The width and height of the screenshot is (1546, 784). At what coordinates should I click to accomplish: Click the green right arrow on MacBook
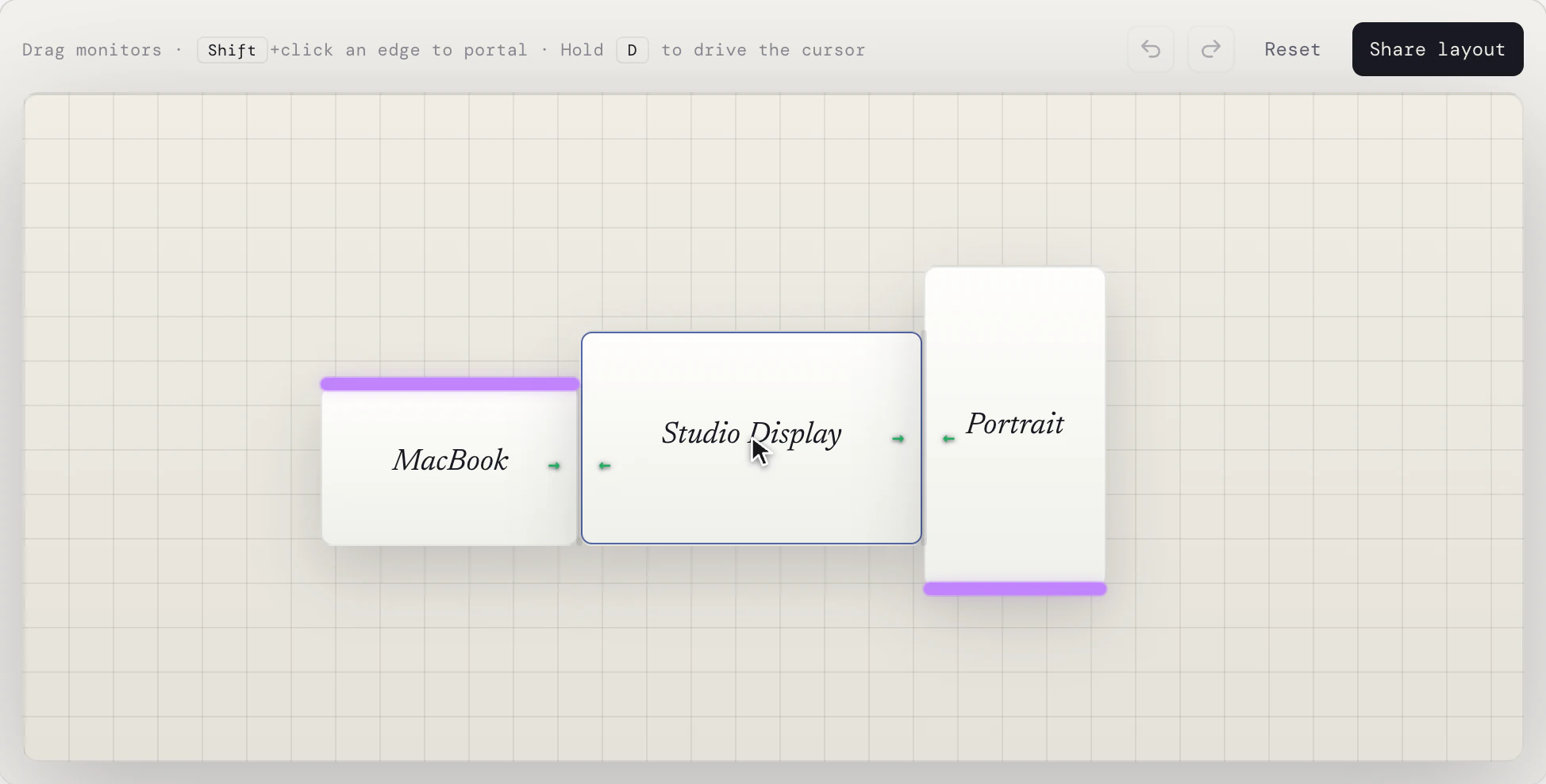(x=554, y=466)
